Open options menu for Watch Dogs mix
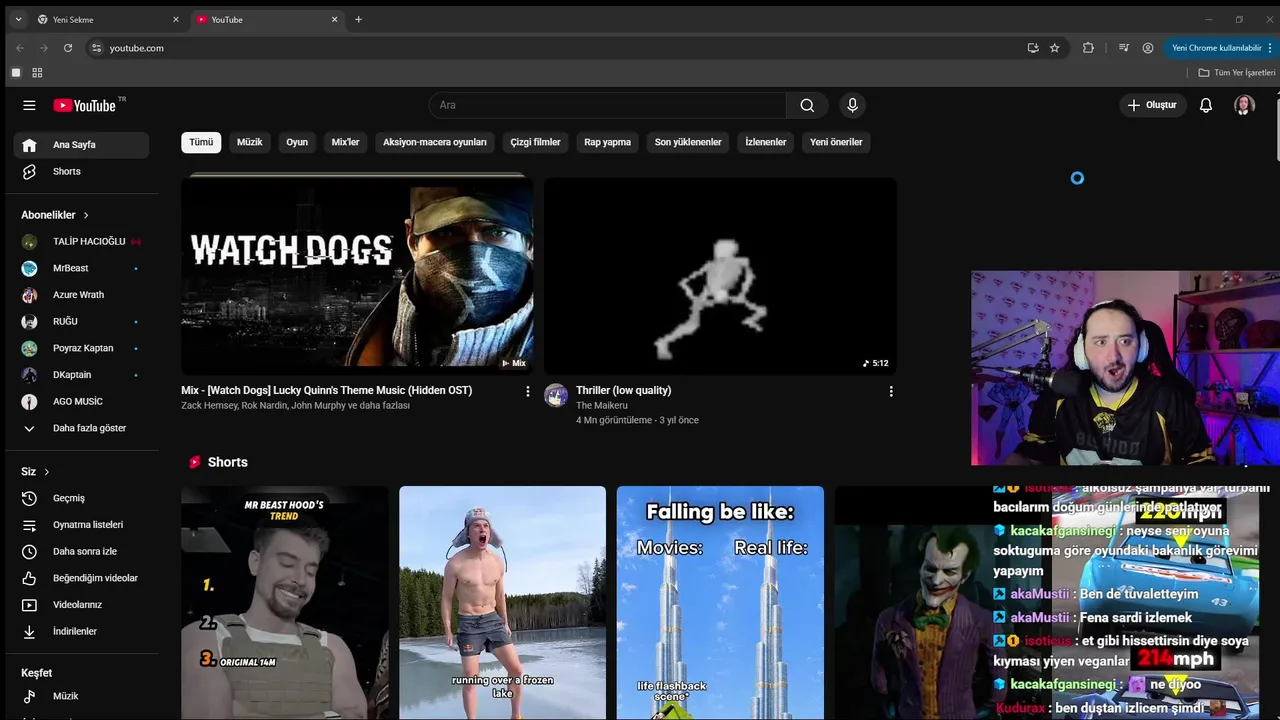 [528, 392]
